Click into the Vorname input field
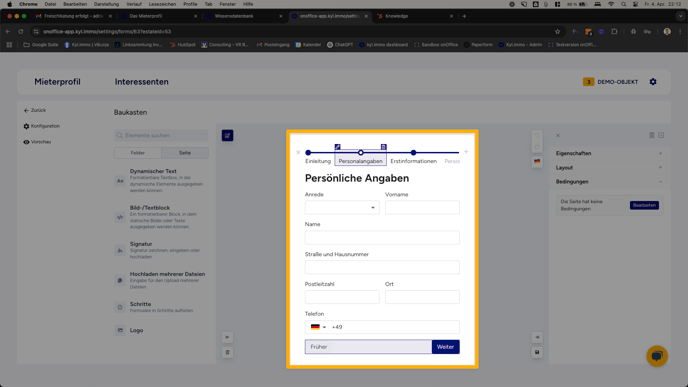The width and height of the screenshot is (688, 387). coord(422,208)
